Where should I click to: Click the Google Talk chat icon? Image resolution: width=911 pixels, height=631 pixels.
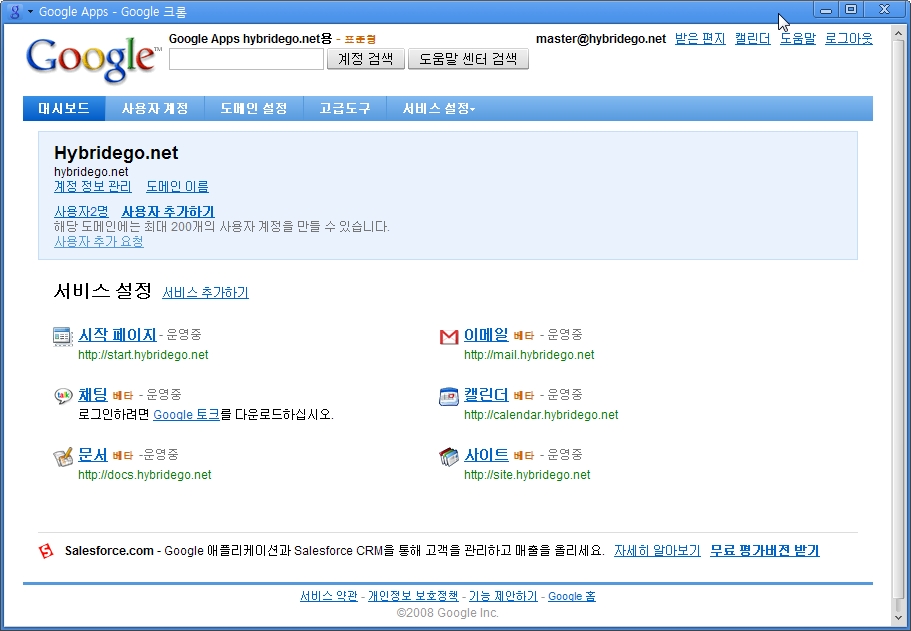(x=63, y=396)
